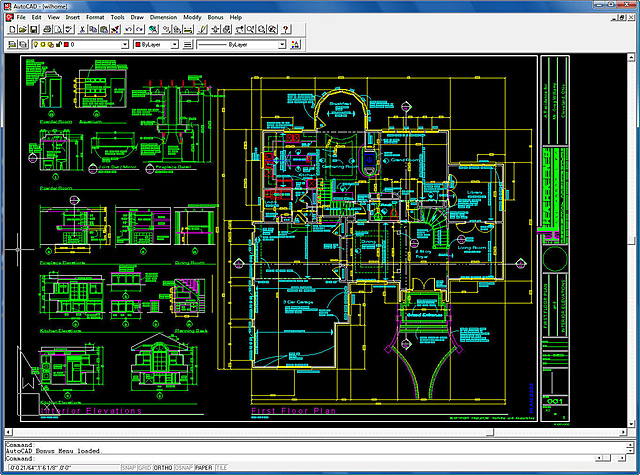Open the Named Views tool
The height and width of the screenshot is (475, 640).
[227, 29]
